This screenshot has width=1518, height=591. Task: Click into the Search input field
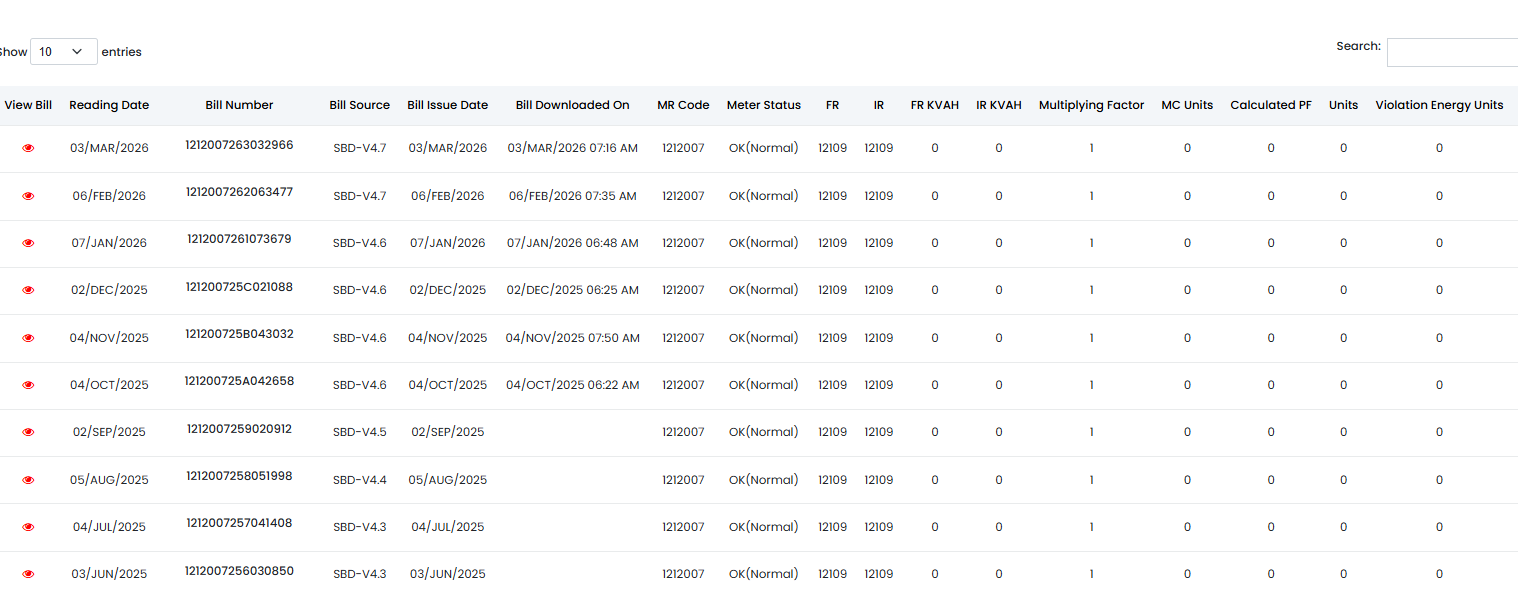tap(1452, 53)
